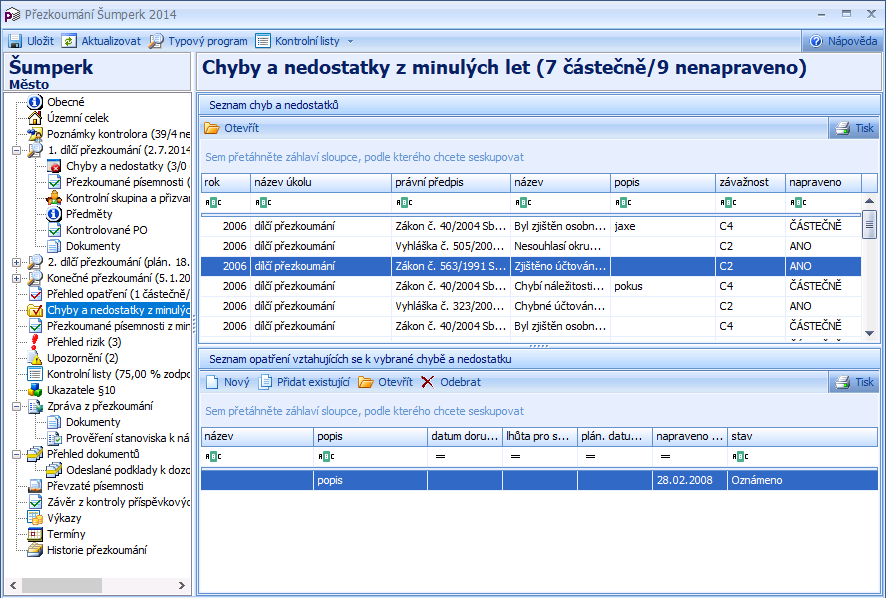The width and height of the screenshot is (886, 598).
Task: Click the Prověření stanoviska icon
Action: (x=54, y=438)
